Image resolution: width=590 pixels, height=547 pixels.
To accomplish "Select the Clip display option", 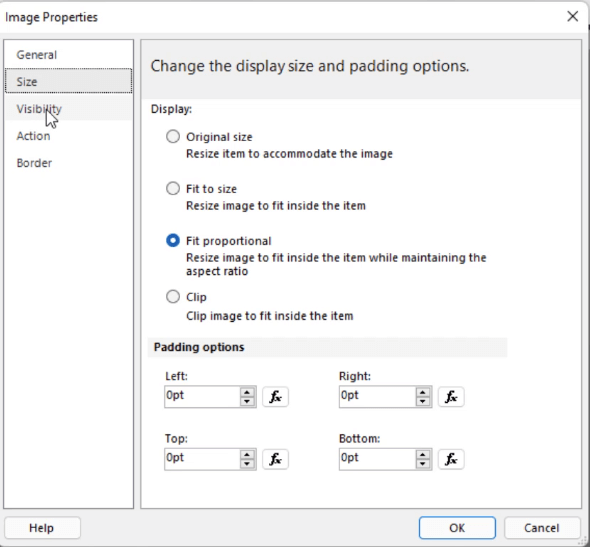I will (173, 297).
